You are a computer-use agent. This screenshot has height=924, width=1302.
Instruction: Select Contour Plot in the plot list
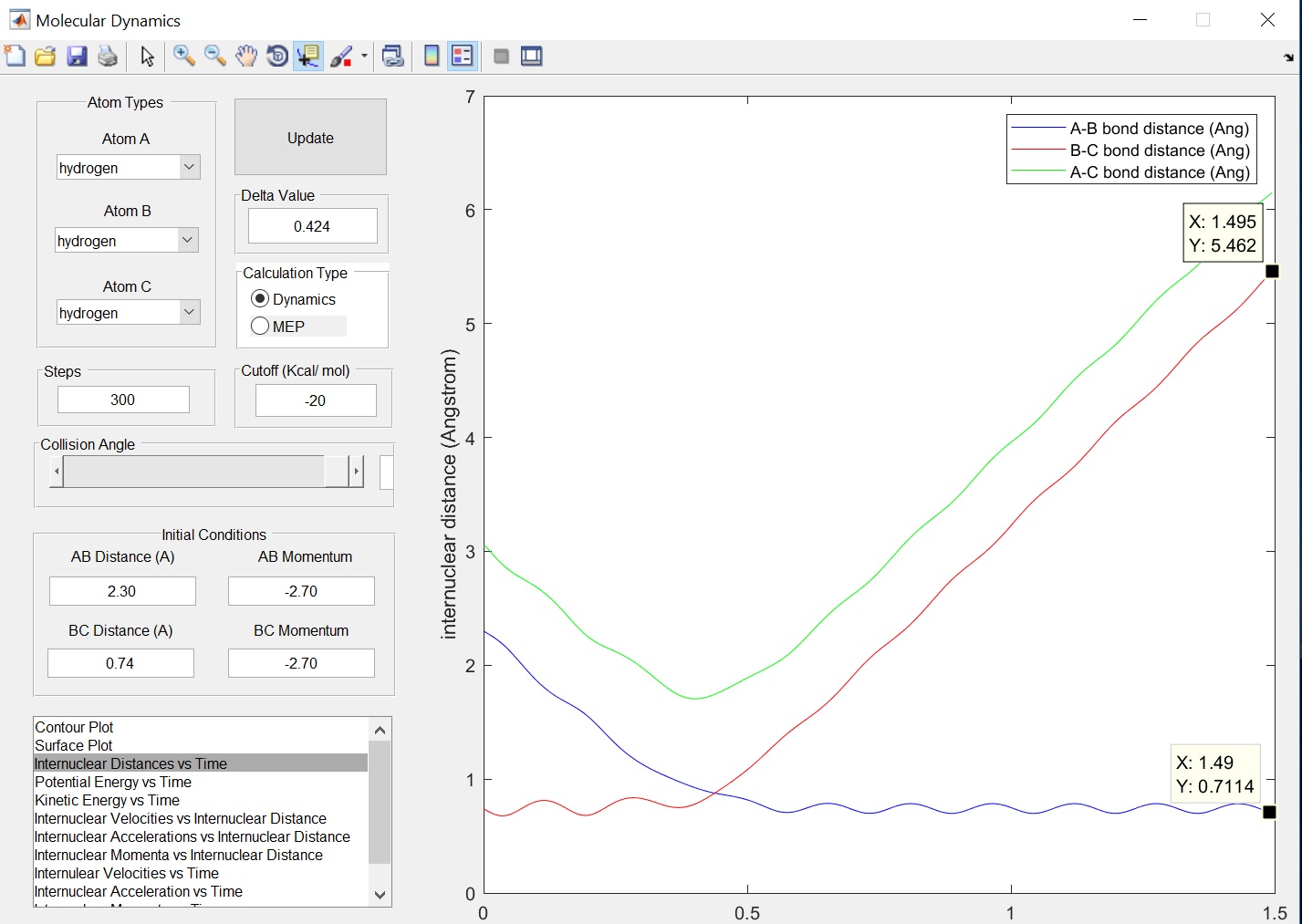point(74,727)
